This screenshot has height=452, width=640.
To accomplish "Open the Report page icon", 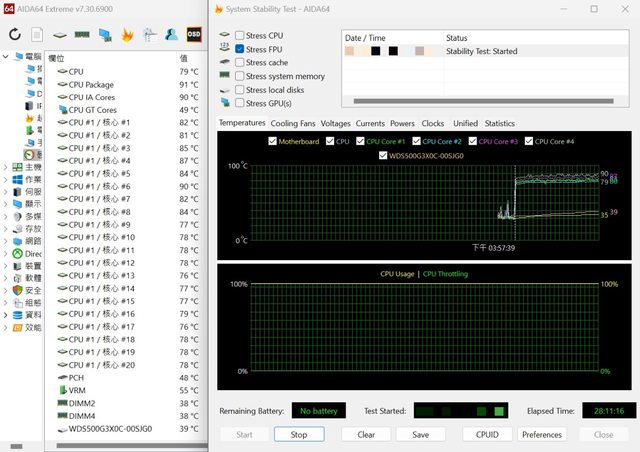I will coord(37,34).
